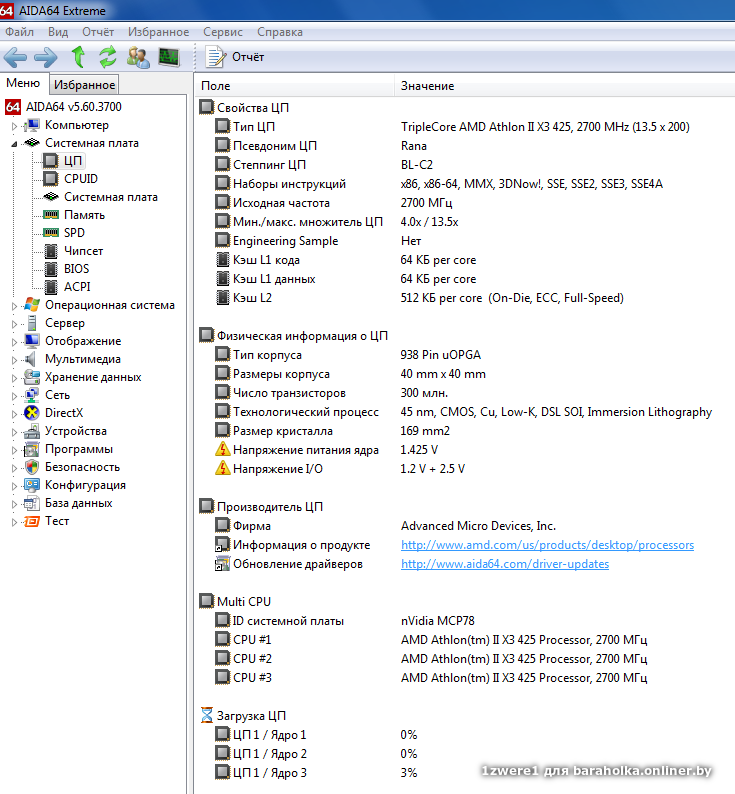735x794 pixels.
Task: Open the users toolbar icon
Action: (138, 57)
